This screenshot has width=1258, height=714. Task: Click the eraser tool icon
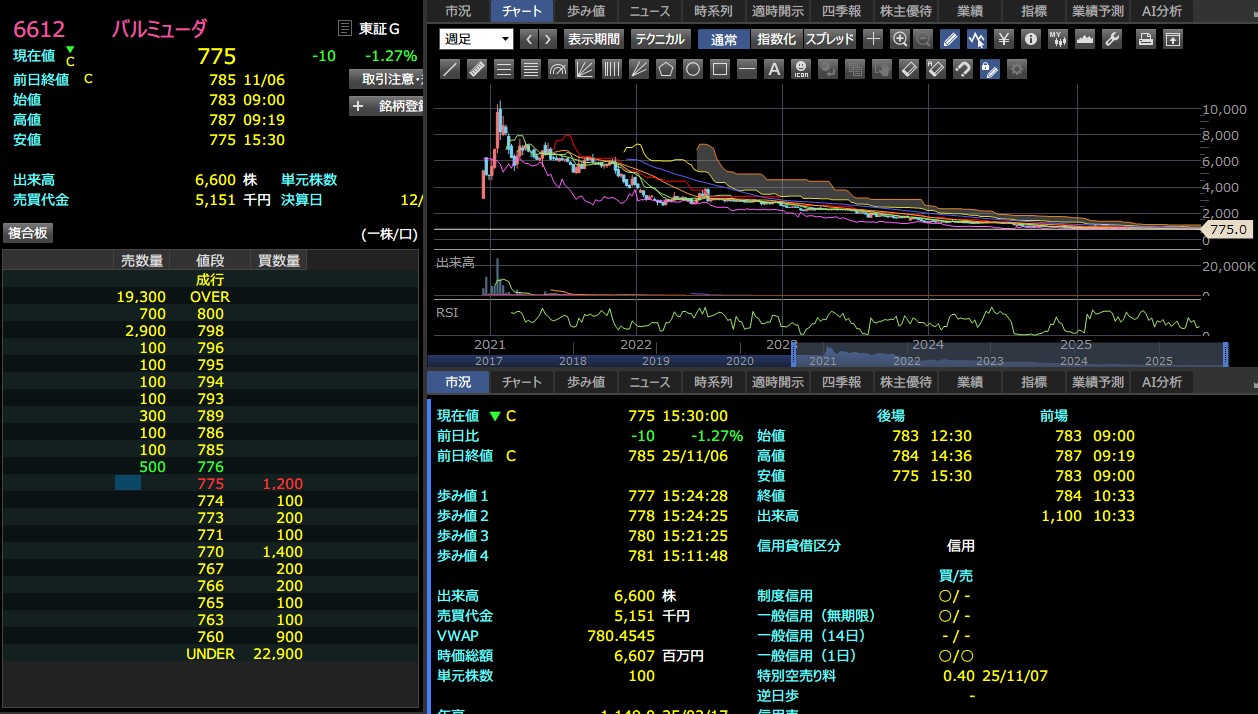click(x=908, y=69)
